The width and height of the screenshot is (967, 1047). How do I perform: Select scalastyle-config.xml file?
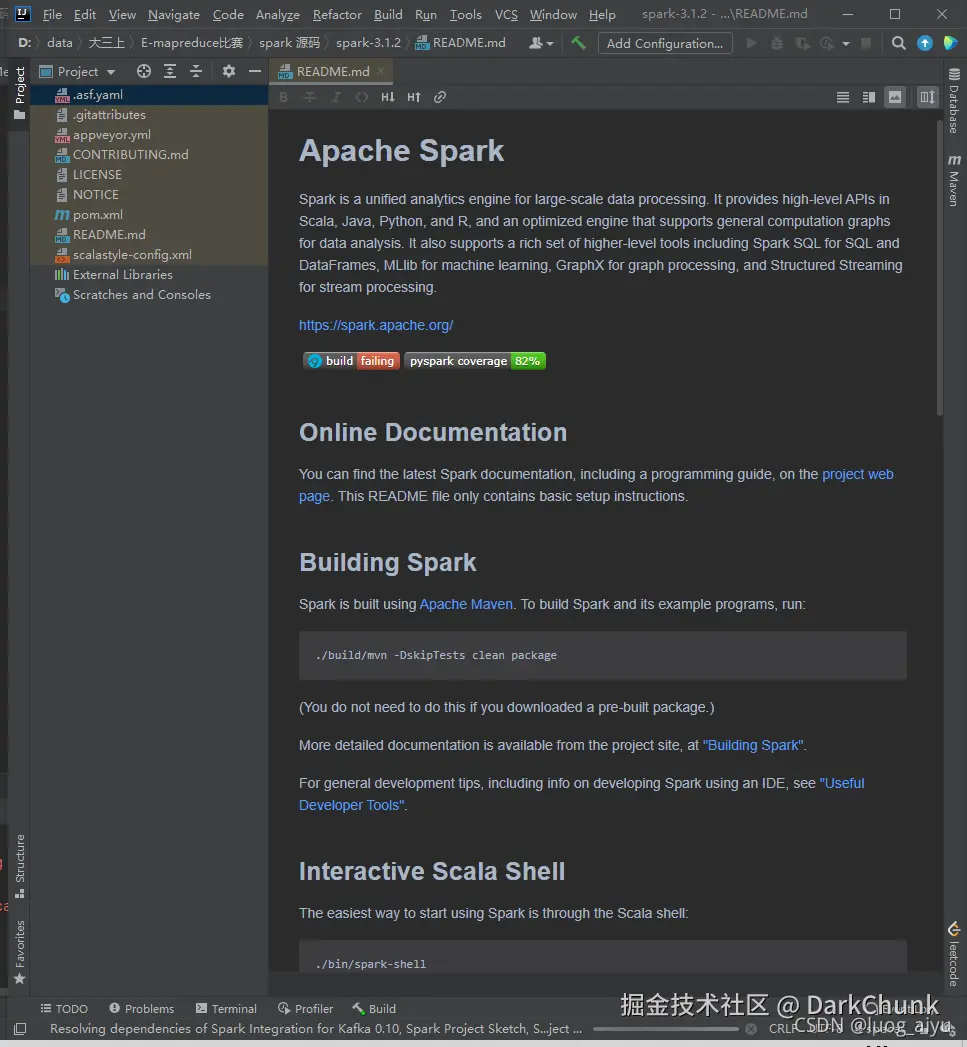pyautogui.click(x=150, y=255)
